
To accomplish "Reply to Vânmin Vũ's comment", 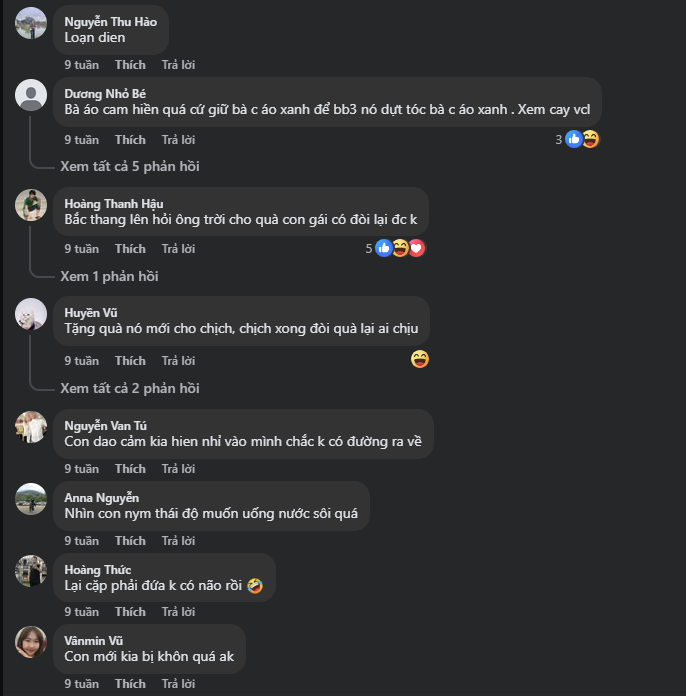I will pos(178,684).
